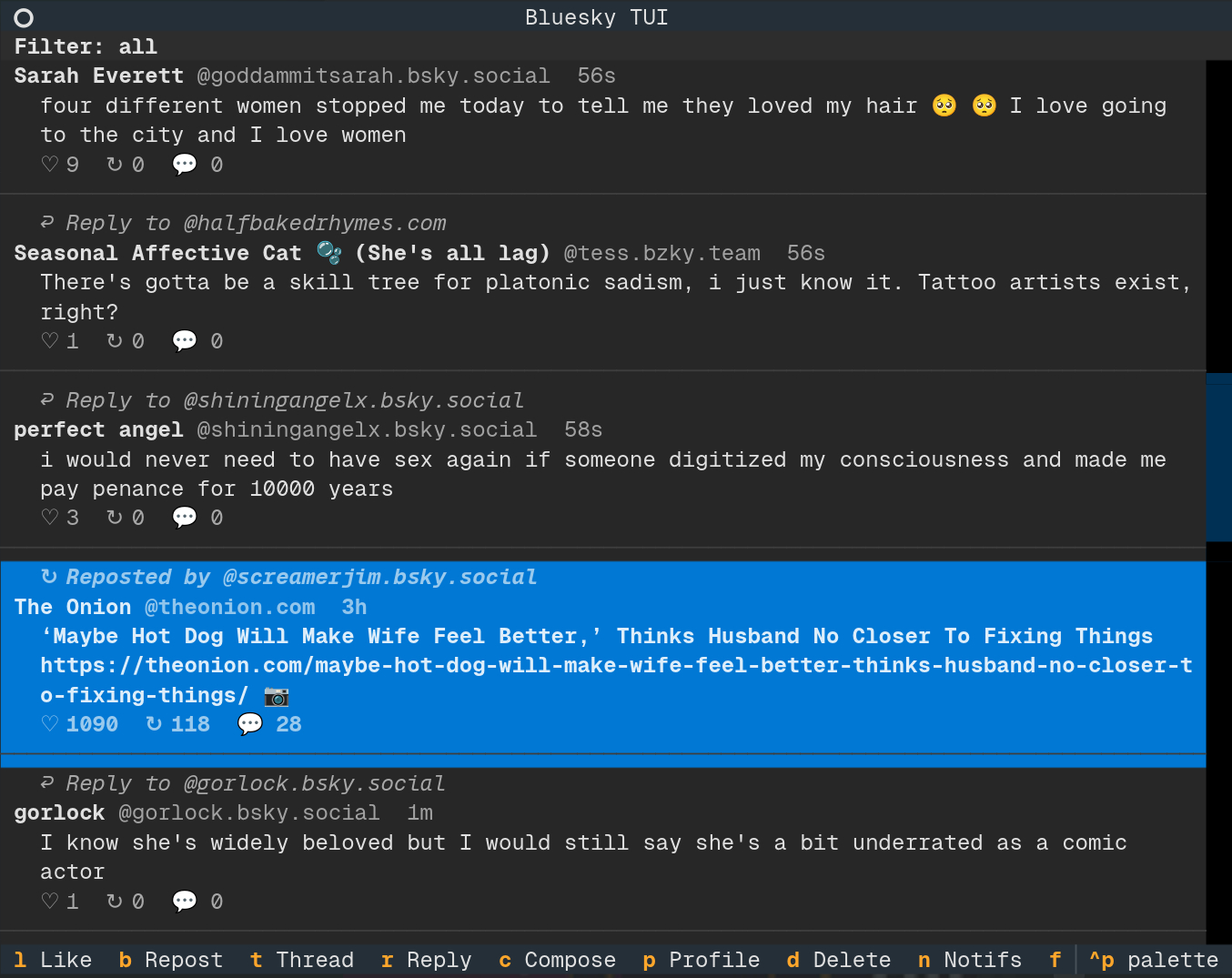
Task: Click reply bubble on Seasonal Affective Cat post
Action: coord(185,341)
